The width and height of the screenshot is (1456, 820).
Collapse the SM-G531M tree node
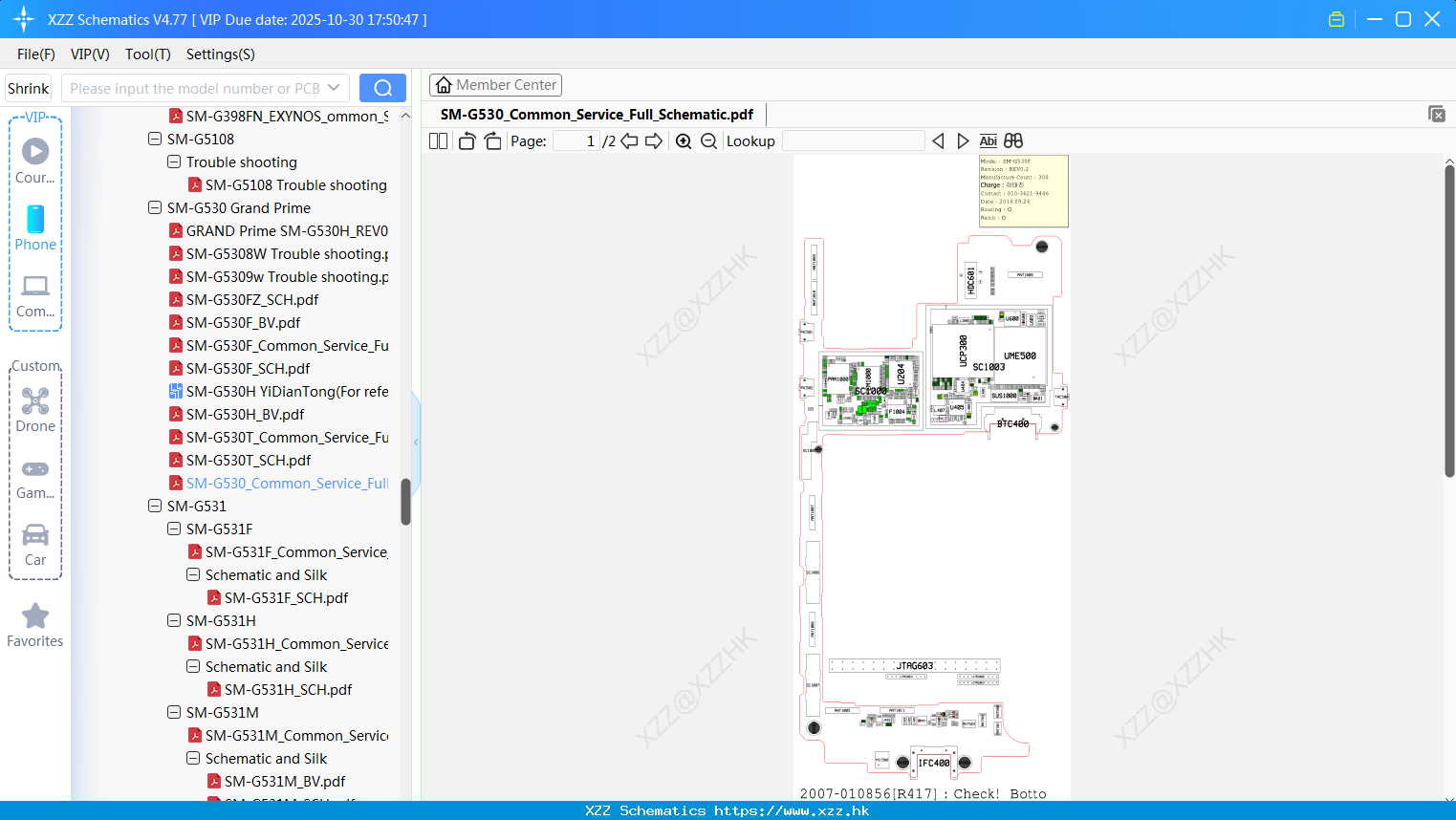coord(174,712)
